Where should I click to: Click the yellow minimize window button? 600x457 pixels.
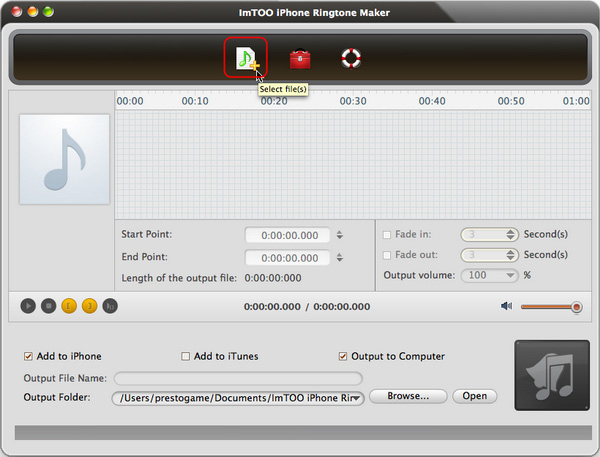pos(33,12)
